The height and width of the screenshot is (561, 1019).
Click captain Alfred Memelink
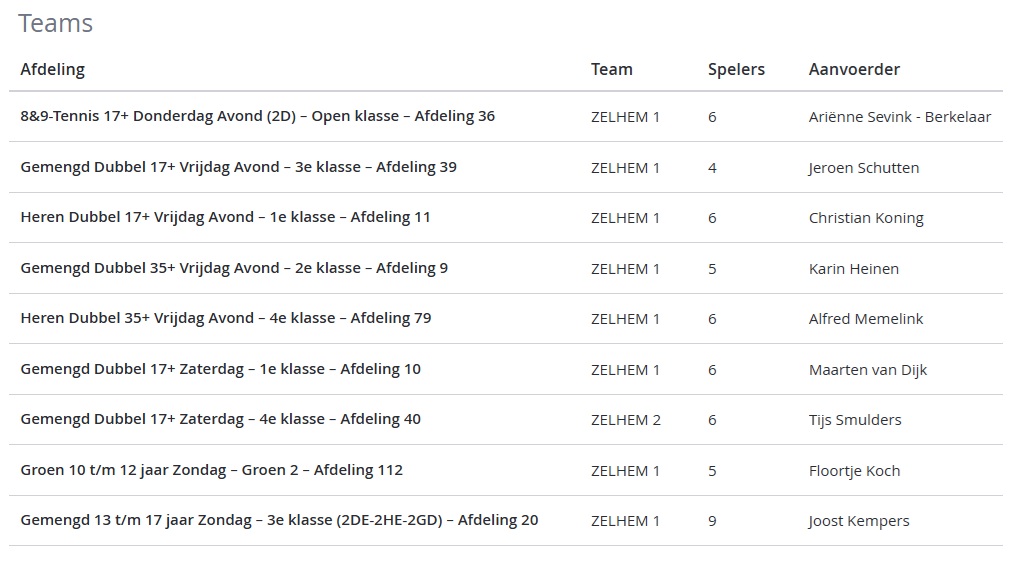coord(866,319)
